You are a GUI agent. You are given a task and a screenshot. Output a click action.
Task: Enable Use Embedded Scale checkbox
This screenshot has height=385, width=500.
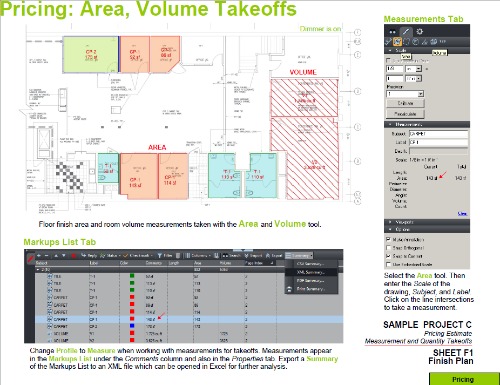coord(388,264)
